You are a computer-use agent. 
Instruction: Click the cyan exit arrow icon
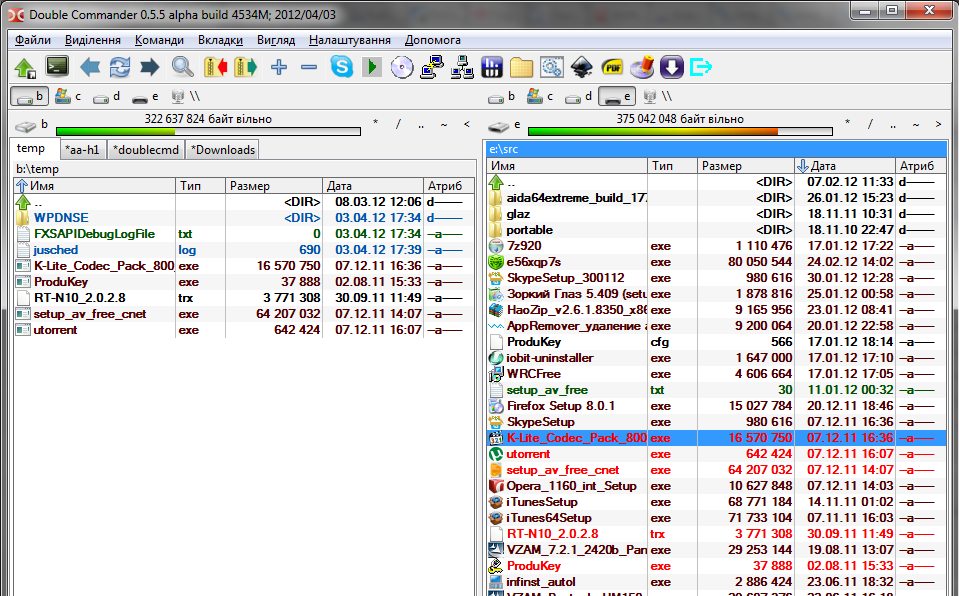[x=701, y=67]
